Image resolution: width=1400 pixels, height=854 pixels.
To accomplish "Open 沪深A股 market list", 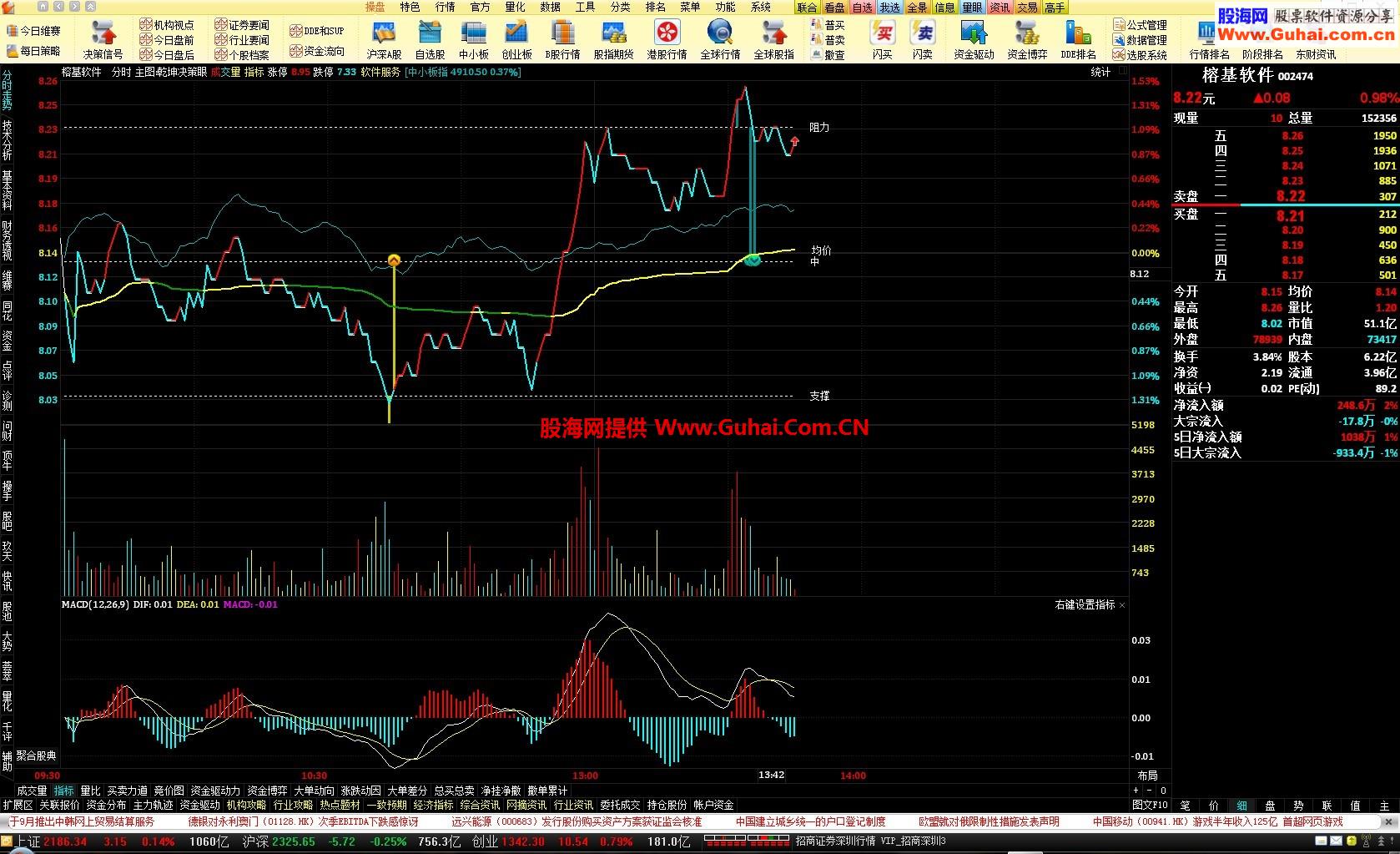I will click(x=384, y=38).
